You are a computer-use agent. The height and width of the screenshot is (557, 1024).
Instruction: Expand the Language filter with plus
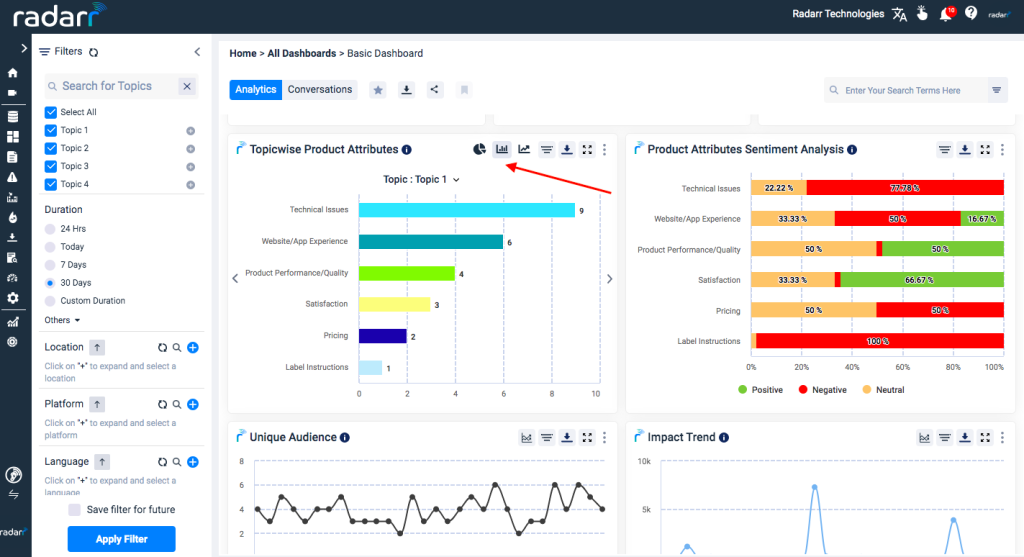(x=193, y=462)
